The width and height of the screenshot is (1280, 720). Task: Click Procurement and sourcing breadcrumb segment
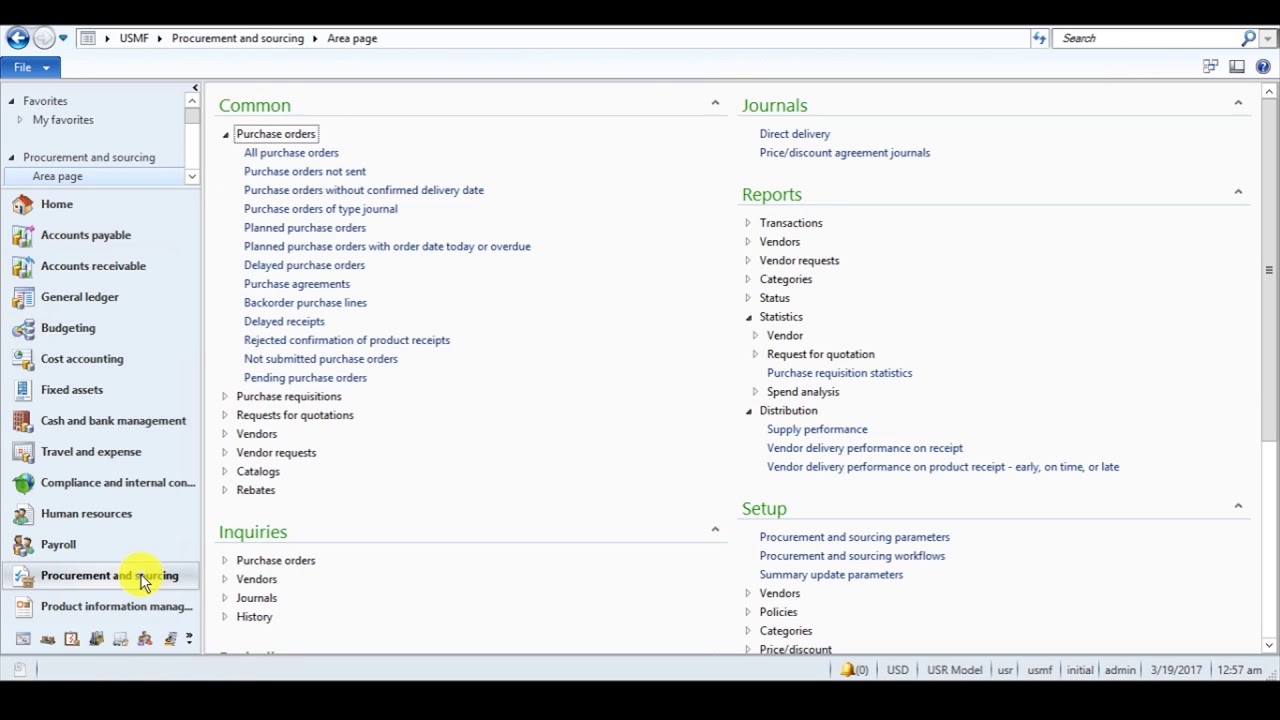(238, 38)
